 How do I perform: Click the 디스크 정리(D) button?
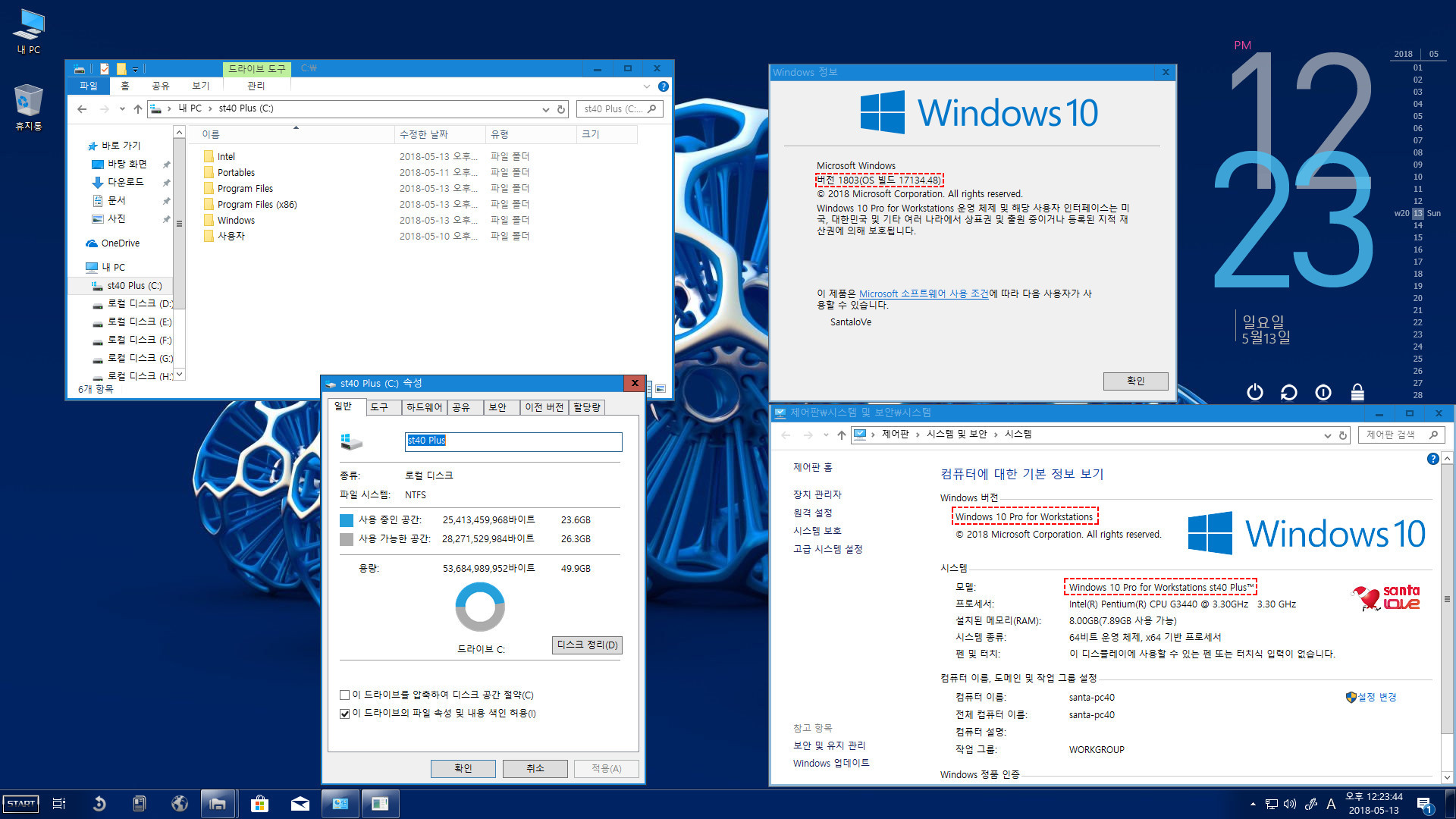tap(588, 645)
